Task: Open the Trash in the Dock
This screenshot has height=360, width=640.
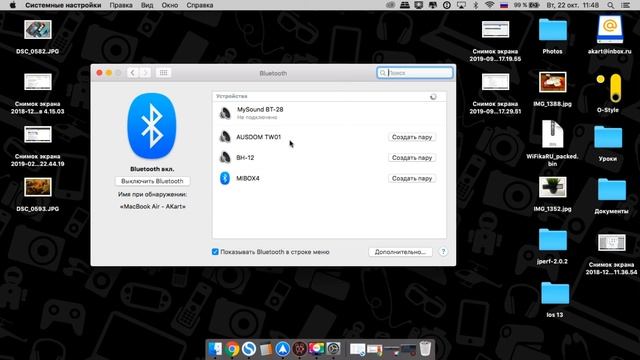Action: 425,349
